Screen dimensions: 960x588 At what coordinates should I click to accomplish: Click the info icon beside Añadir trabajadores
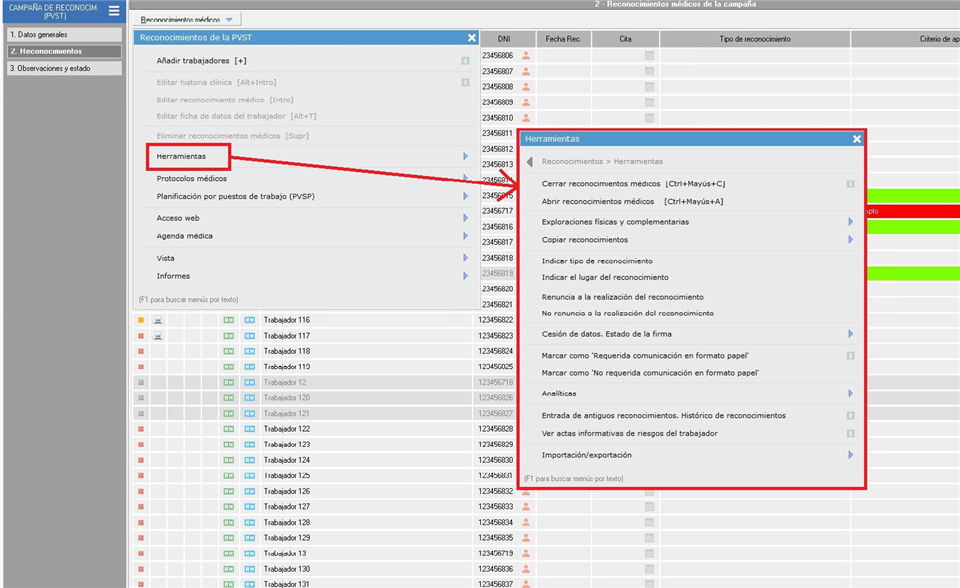click(465, 61)
